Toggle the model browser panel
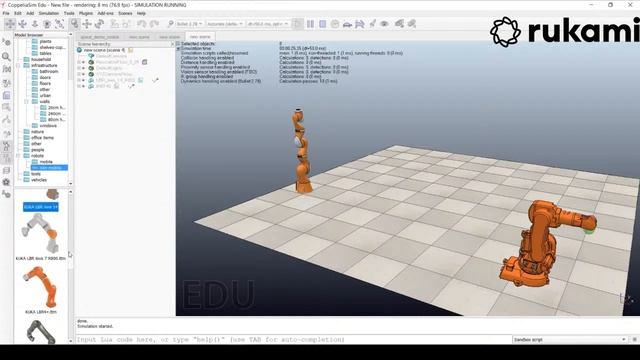Image resolution: width=640 pixels, height=360 pixels. click(x=7, y=146)
